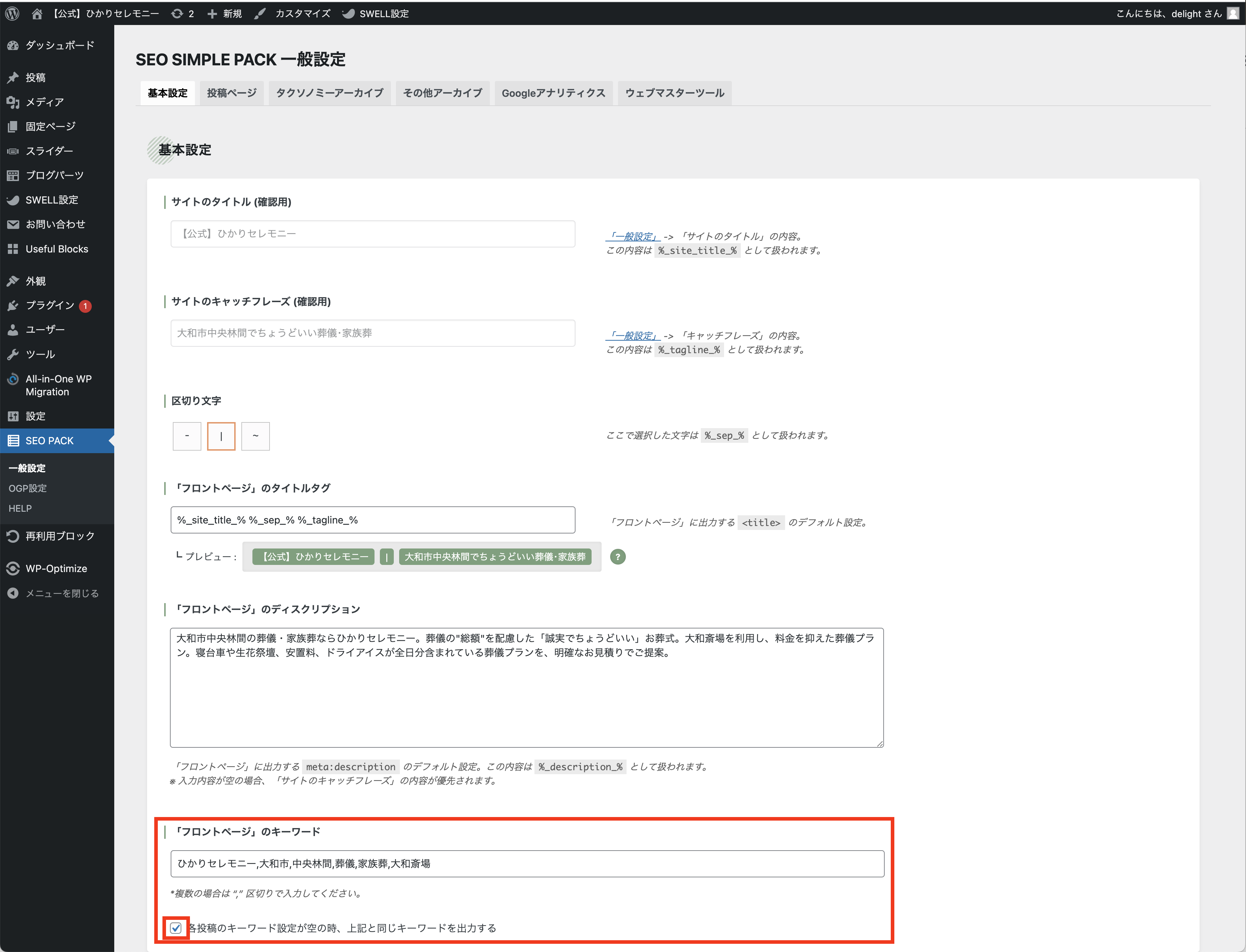
Task: Click the スライダー icon in sidebar
Action: [x=13, y=151]
